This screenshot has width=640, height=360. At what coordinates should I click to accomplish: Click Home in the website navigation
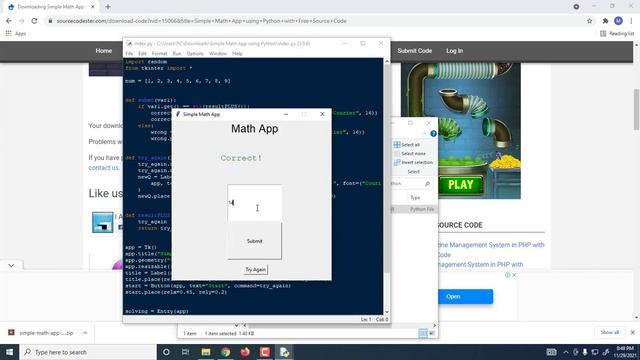pos(104,51)
